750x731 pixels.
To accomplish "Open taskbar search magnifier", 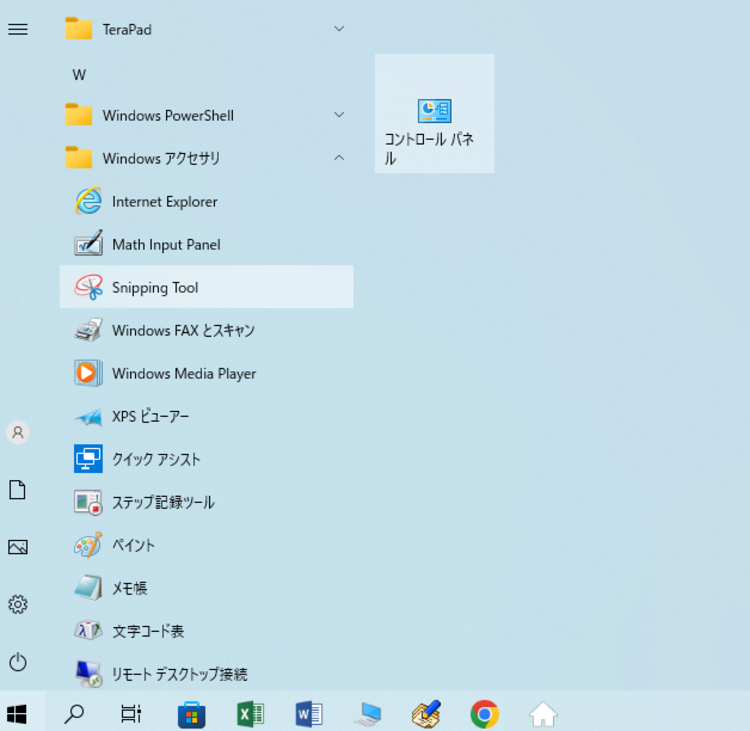I will 74,714.
